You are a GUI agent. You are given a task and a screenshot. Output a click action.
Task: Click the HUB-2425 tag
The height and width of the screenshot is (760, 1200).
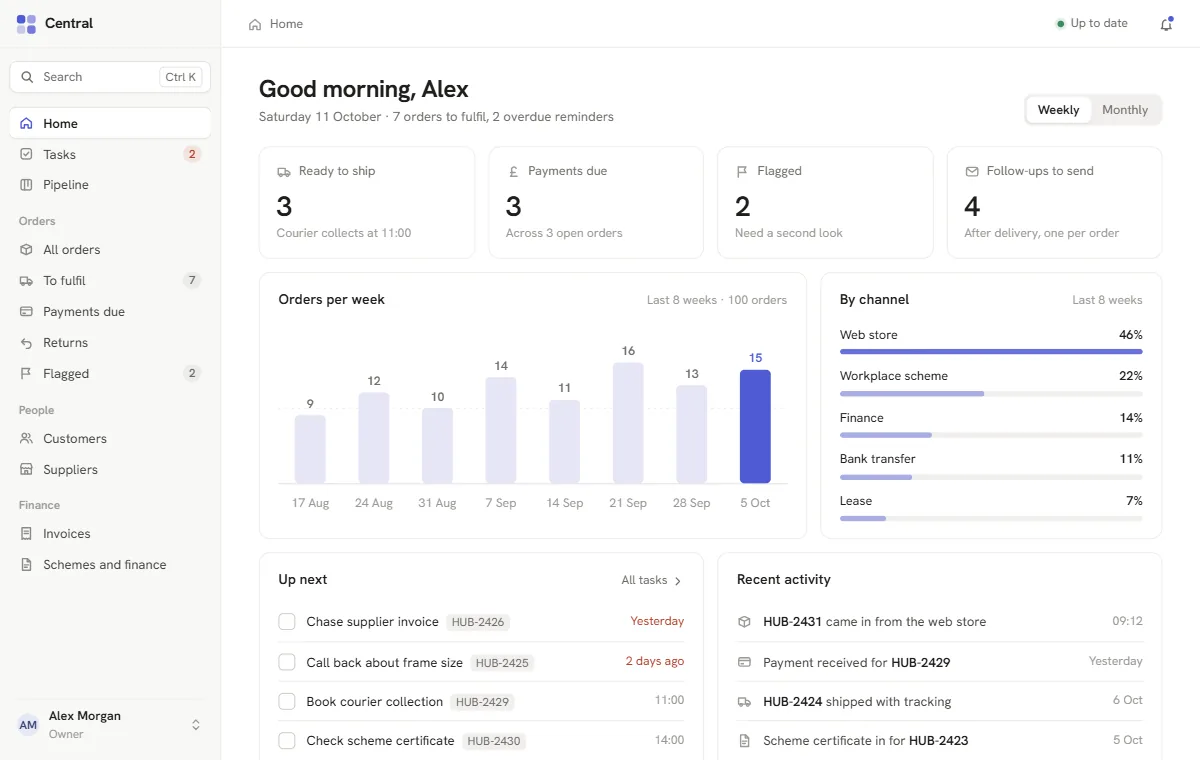click(501, 663)
